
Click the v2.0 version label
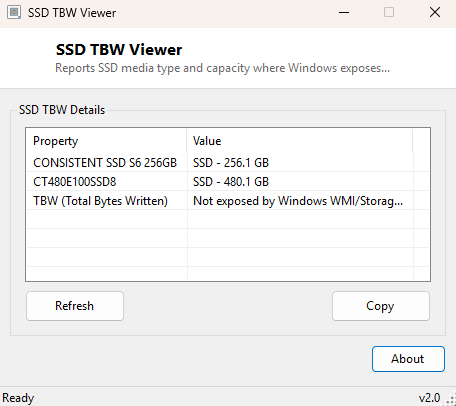pos(429,398)
